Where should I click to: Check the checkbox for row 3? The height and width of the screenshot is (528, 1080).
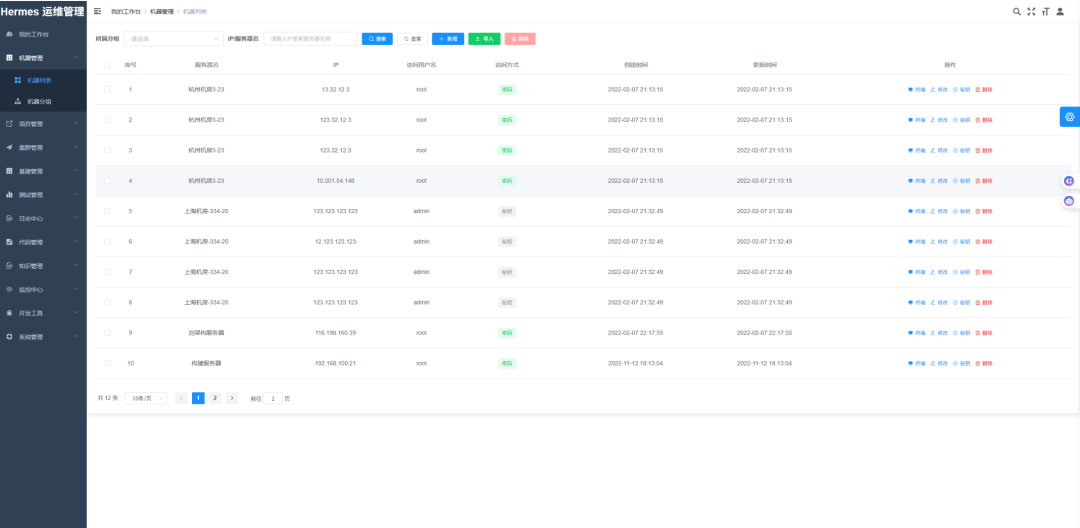(x=107, y=150)
